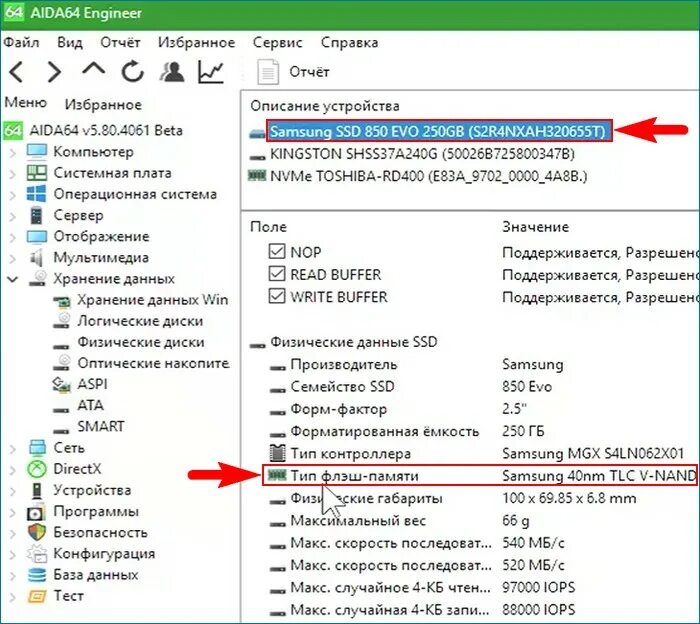Toggle the READ BUFFER checkbox
The width and height of the screenshot is (700, 624).
coord(277,273)
